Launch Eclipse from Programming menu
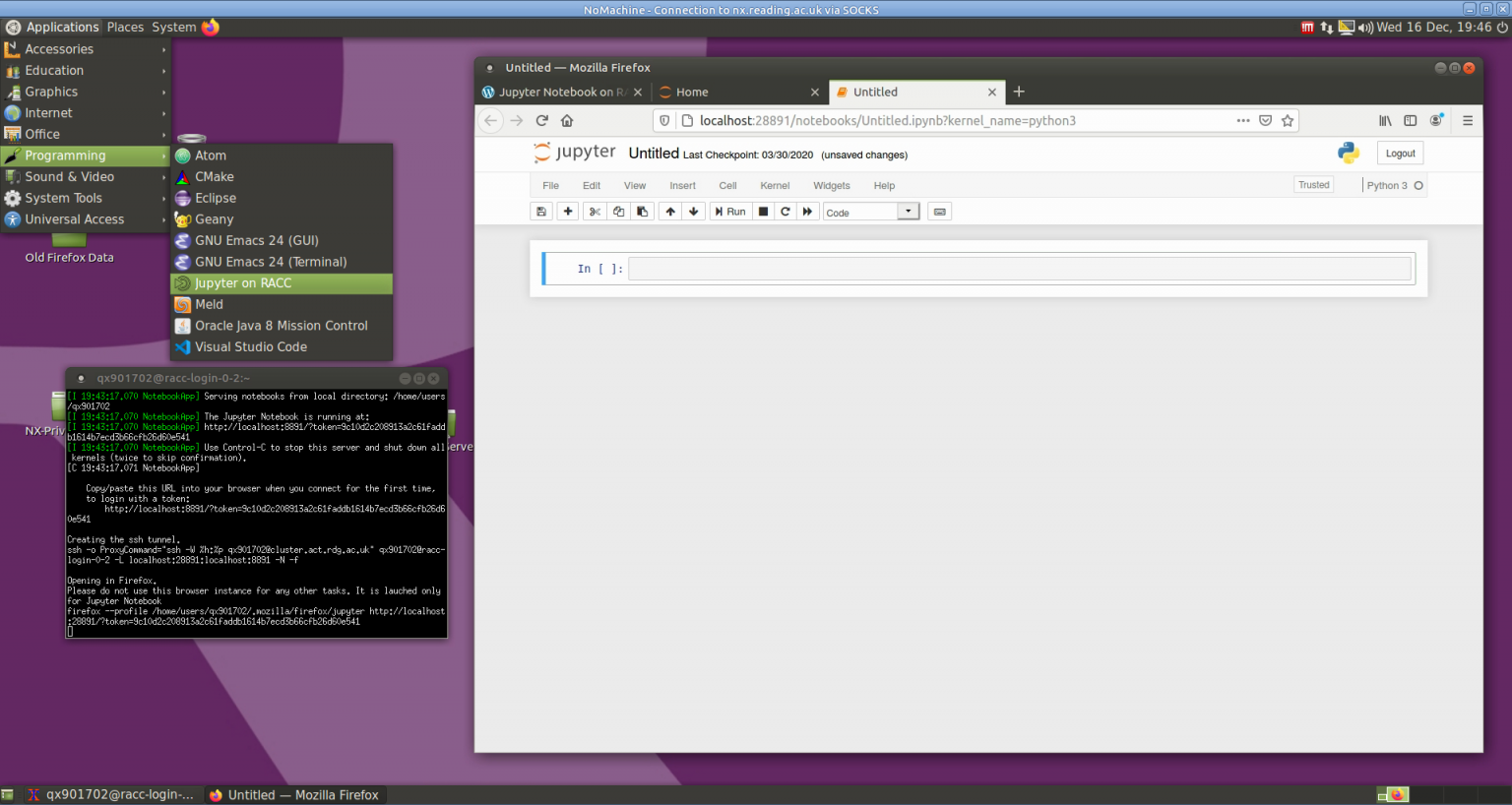1512x805 pixels. click(x=282, y=198)
